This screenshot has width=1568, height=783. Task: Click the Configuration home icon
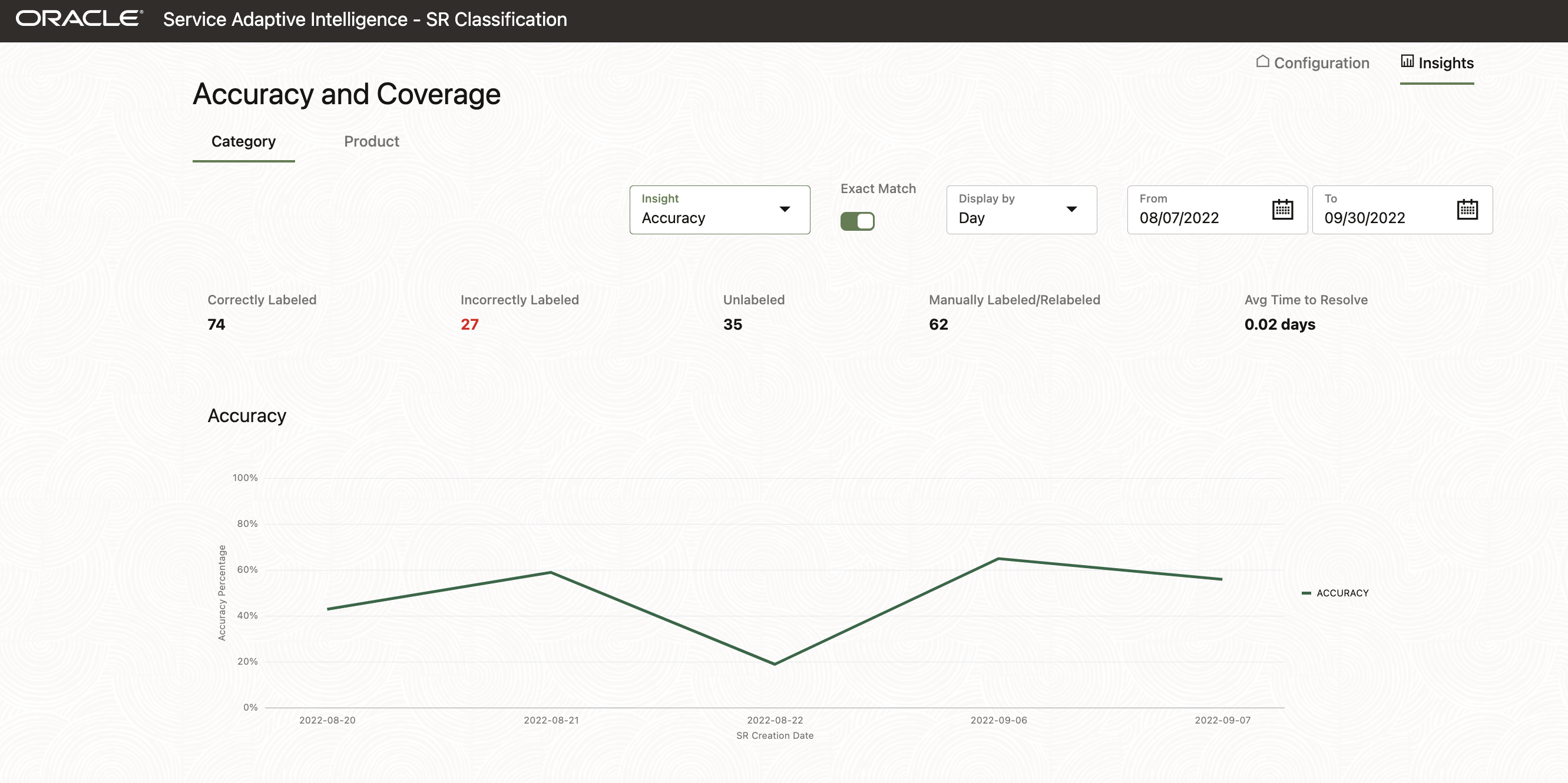(1262, 62)
